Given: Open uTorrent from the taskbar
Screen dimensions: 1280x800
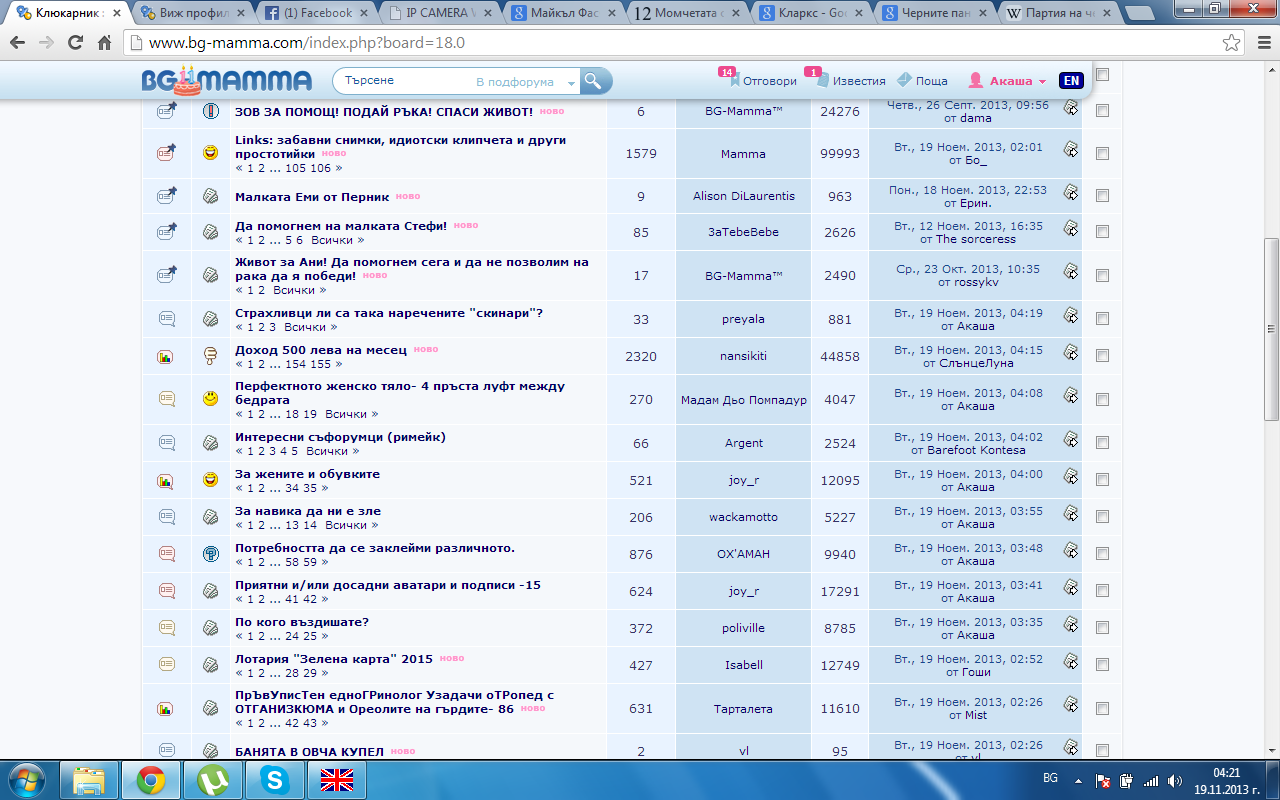Looking at the screenshot, I should 212,779.
